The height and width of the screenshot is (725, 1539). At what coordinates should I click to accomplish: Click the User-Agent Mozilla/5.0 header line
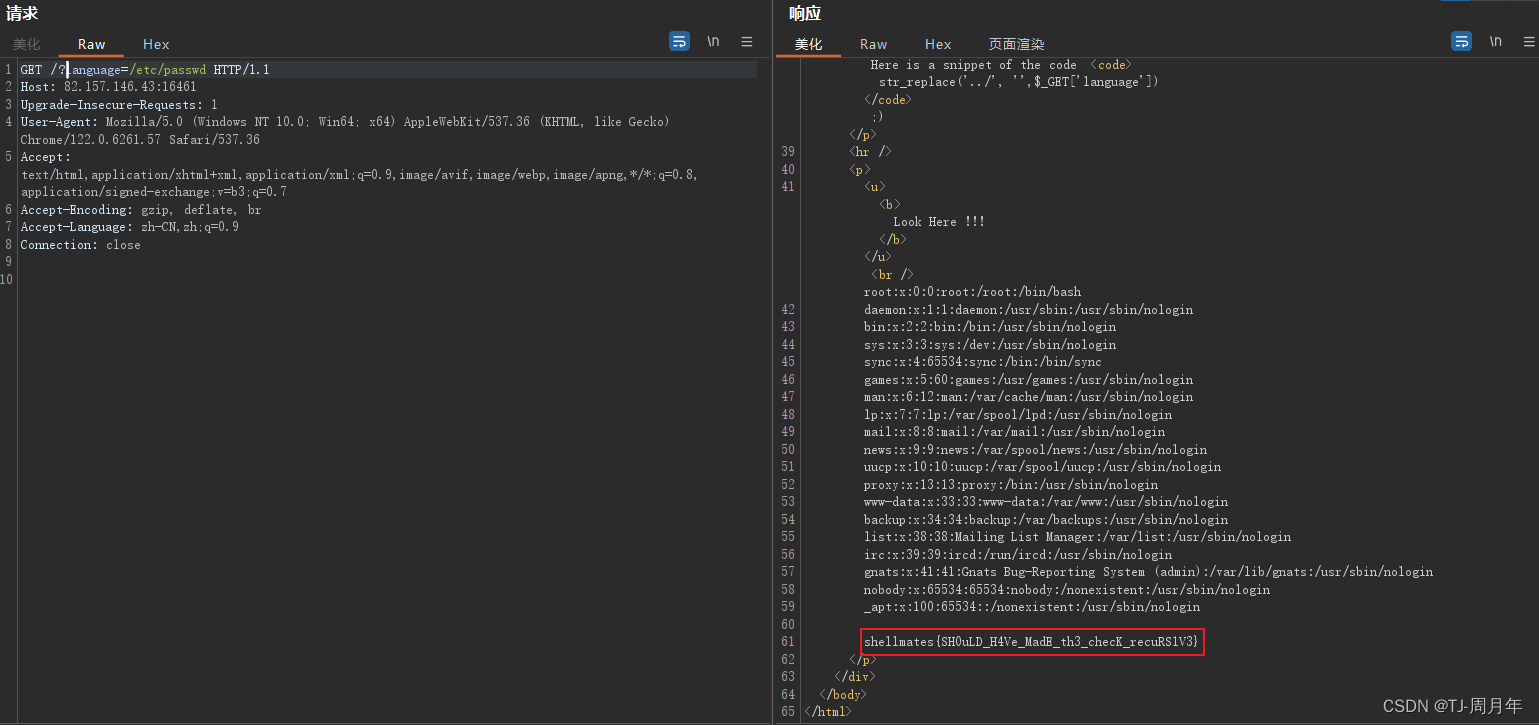[345, 122]
